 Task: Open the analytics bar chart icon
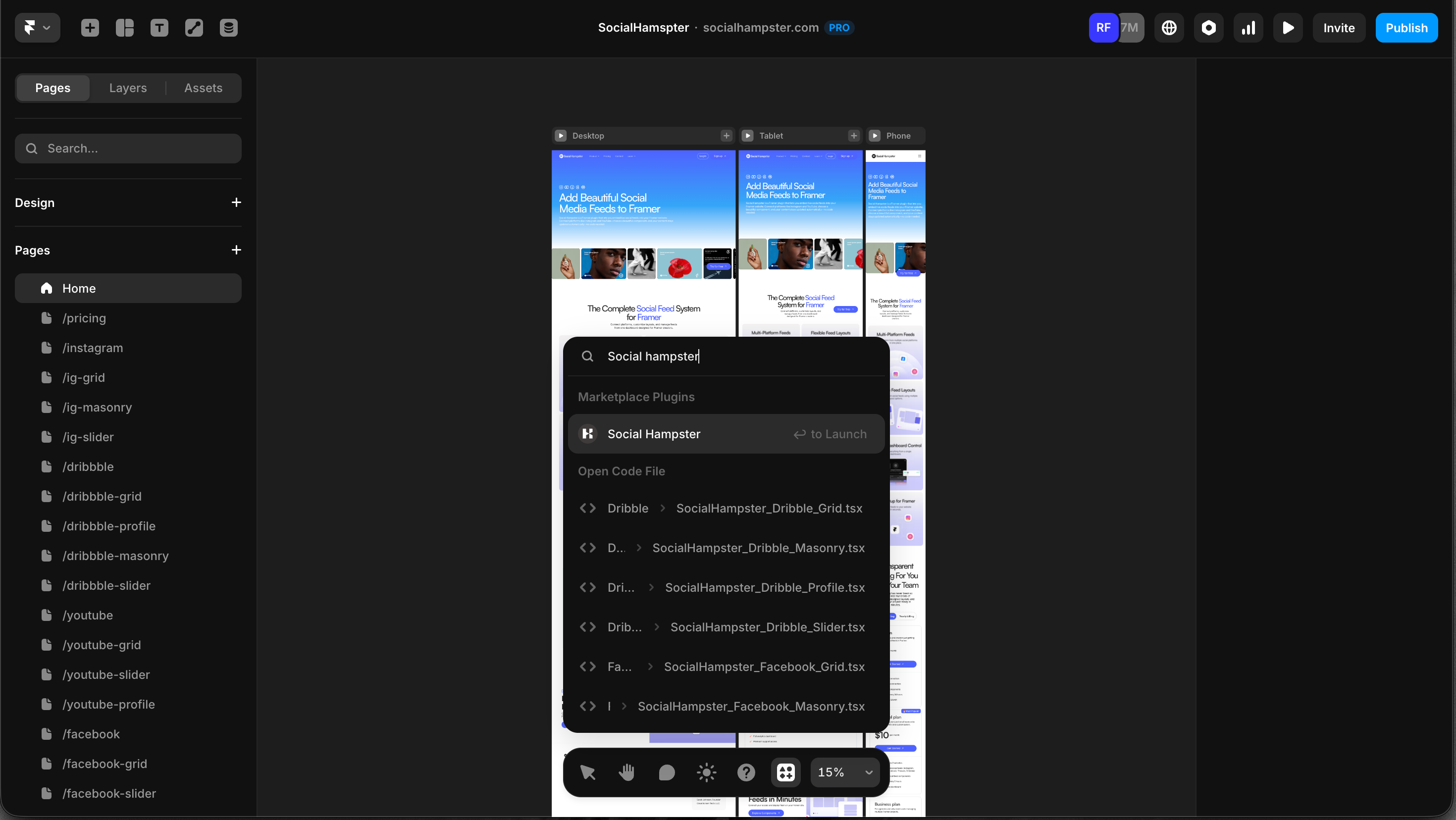tap(1248, 28)
